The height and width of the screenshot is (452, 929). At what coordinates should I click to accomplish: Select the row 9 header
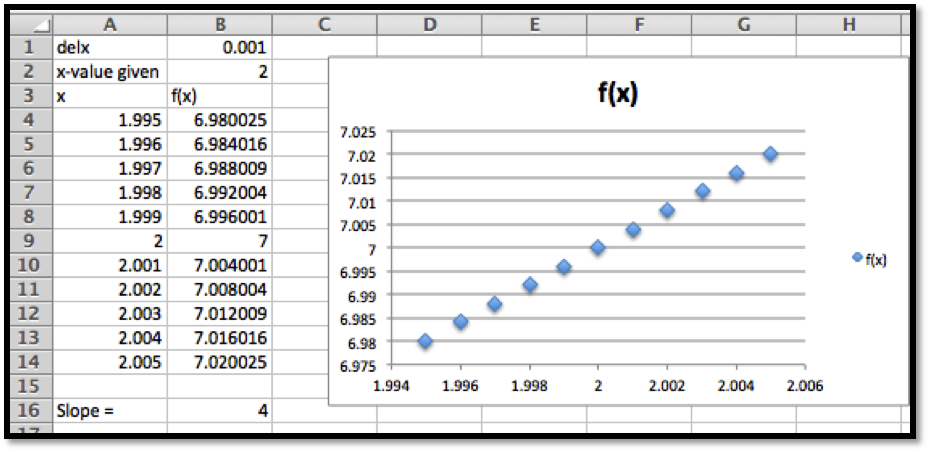(x=29, y=241)
